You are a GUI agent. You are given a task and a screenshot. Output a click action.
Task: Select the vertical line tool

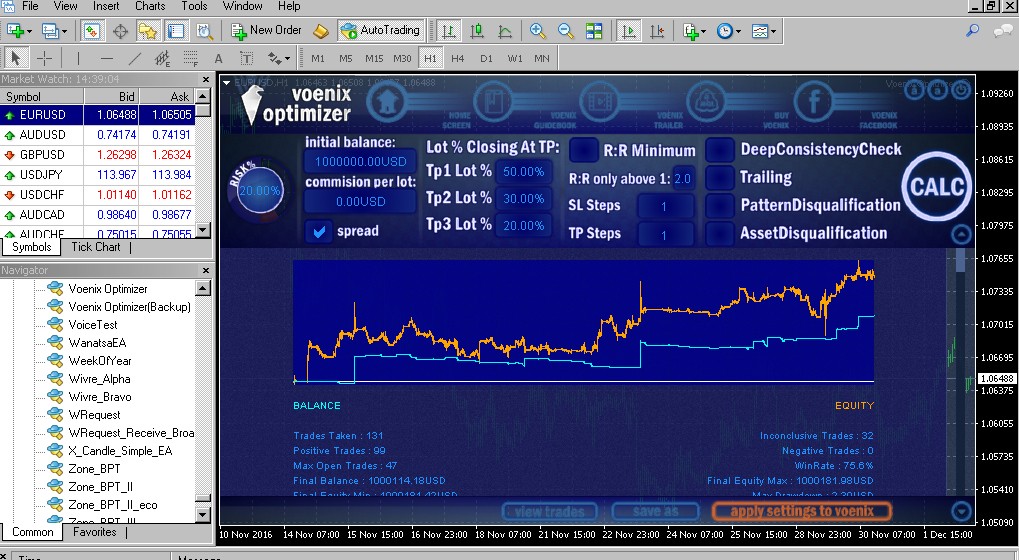(78, 58)
